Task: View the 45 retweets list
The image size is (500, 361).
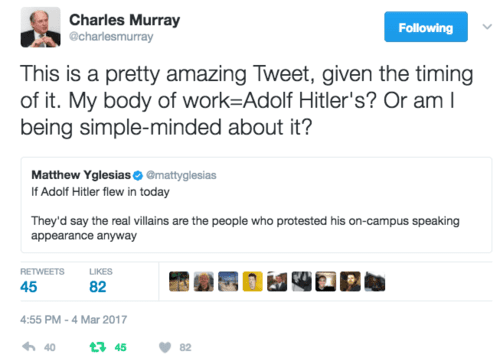Action: click(x=42, y=281)
